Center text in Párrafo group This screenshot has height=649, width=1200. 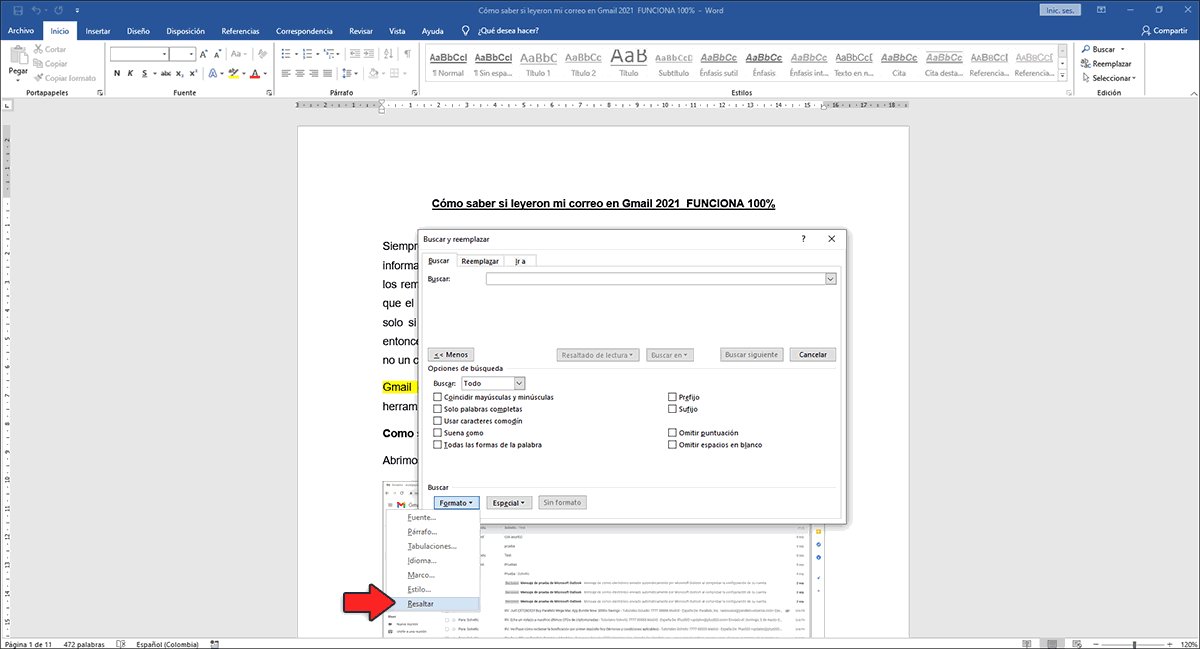(x=299, y=73)
